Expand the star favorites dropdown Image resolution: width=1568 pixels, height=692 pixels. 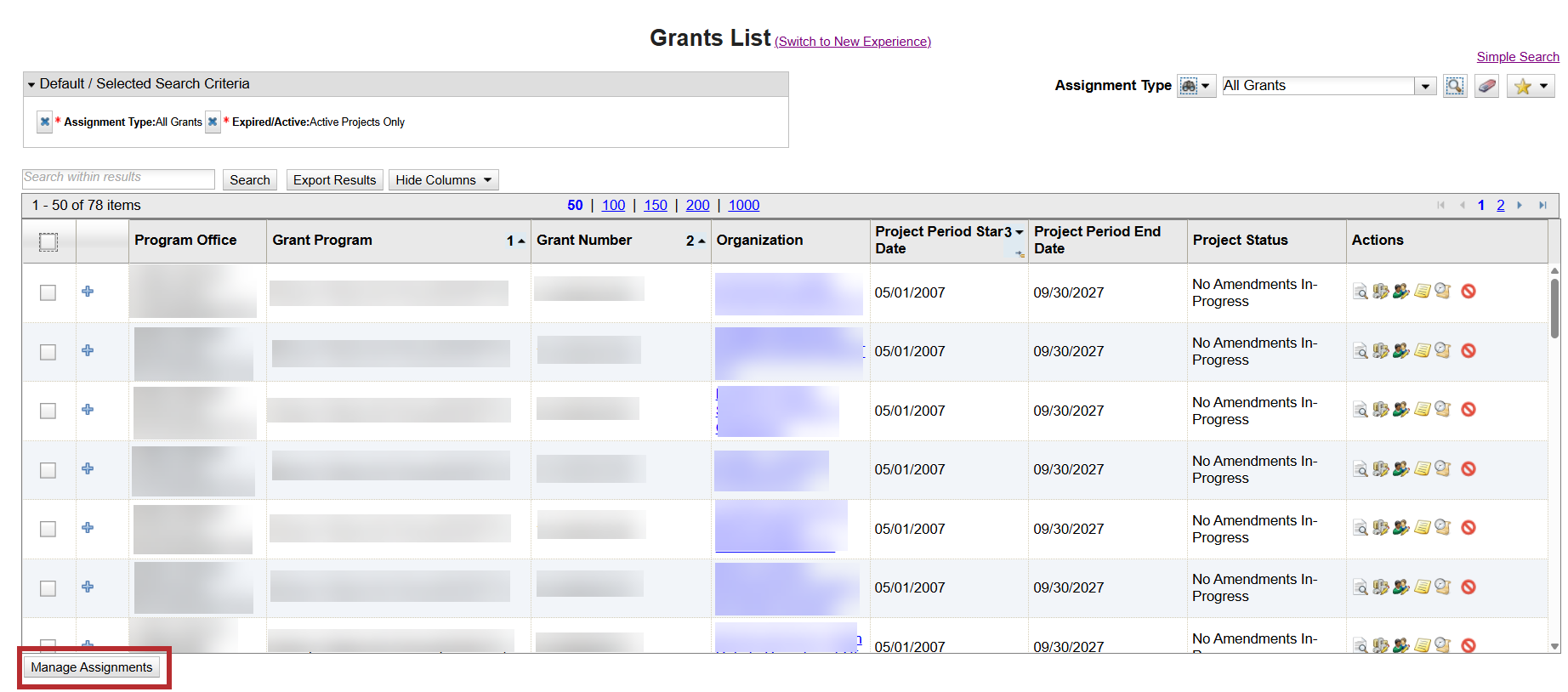(1531, 86)
